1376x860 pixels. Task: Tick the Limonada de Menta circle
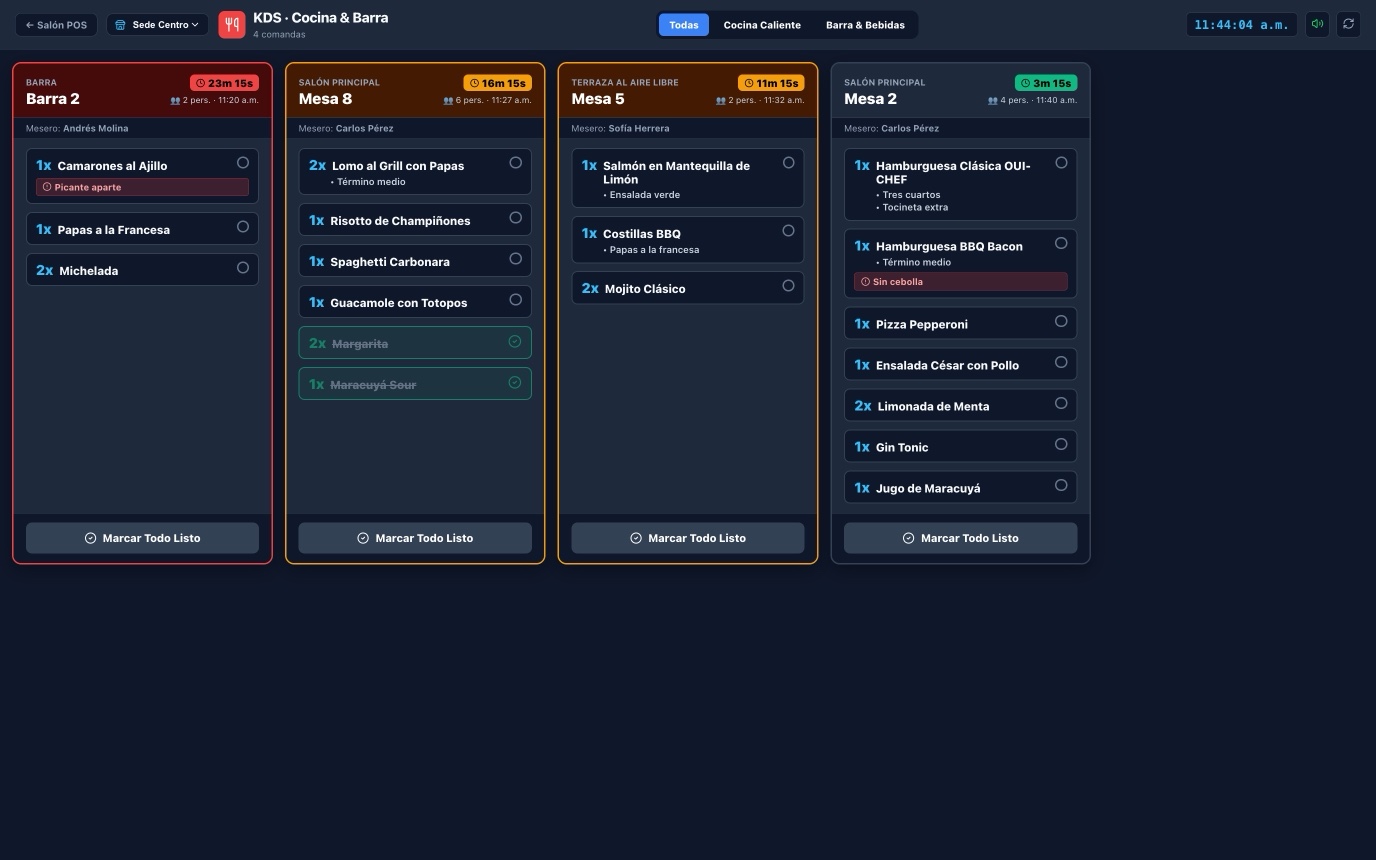tap(1062, 403)
